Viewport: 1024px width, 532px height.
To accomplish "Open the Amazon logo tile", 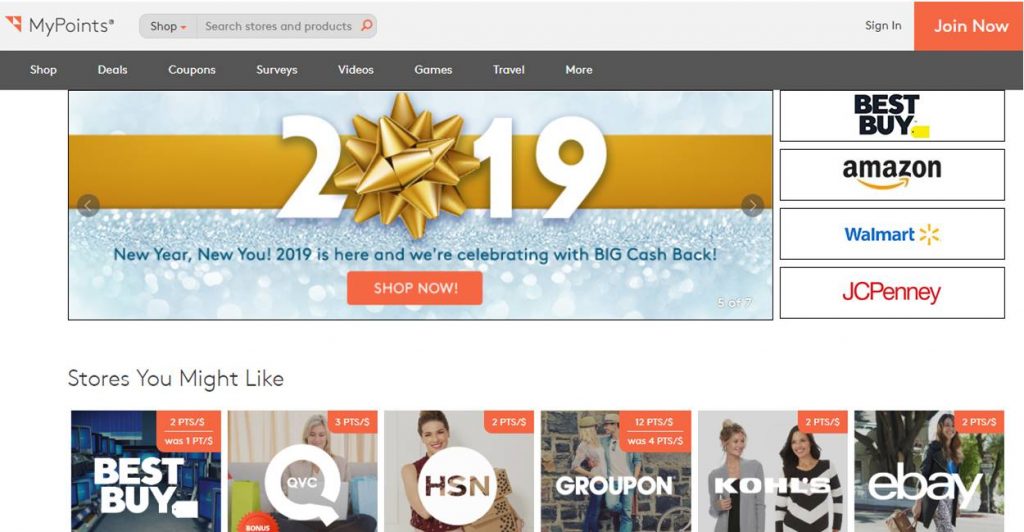I will pos(892,174).
